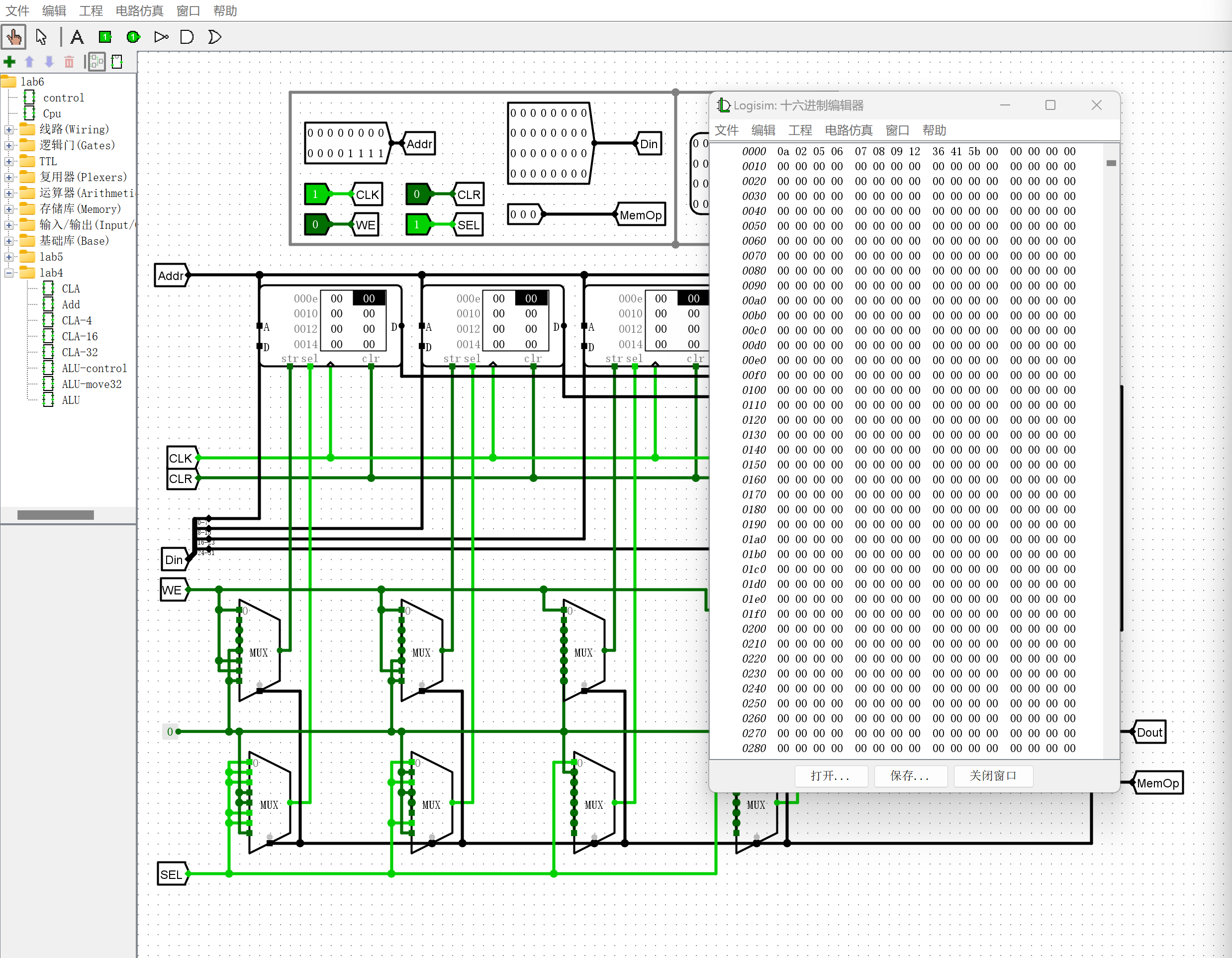The image size is (1232, 958).
Task: Toggle the first bit of MemOp input
Action: pyautogui.click(x=513, y=214)
